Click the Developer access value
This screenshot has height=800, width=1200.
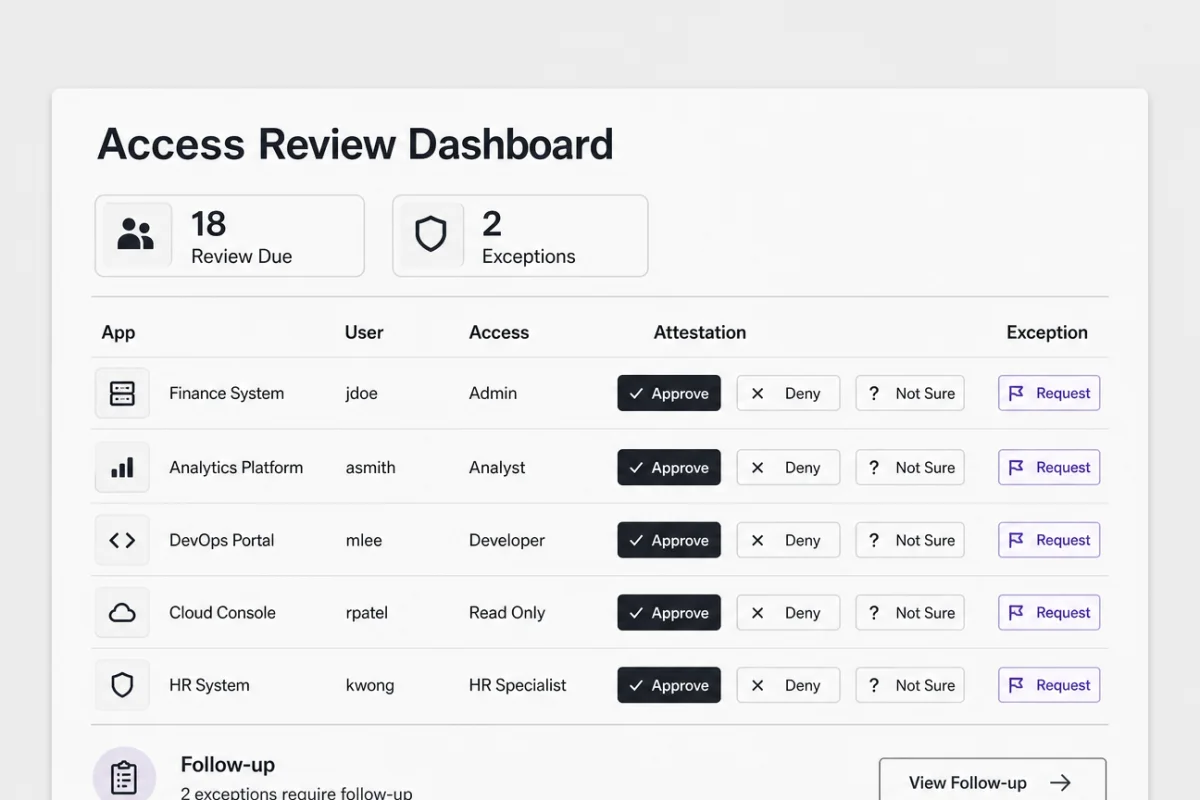pyautogui.click(x=507, y=540)
